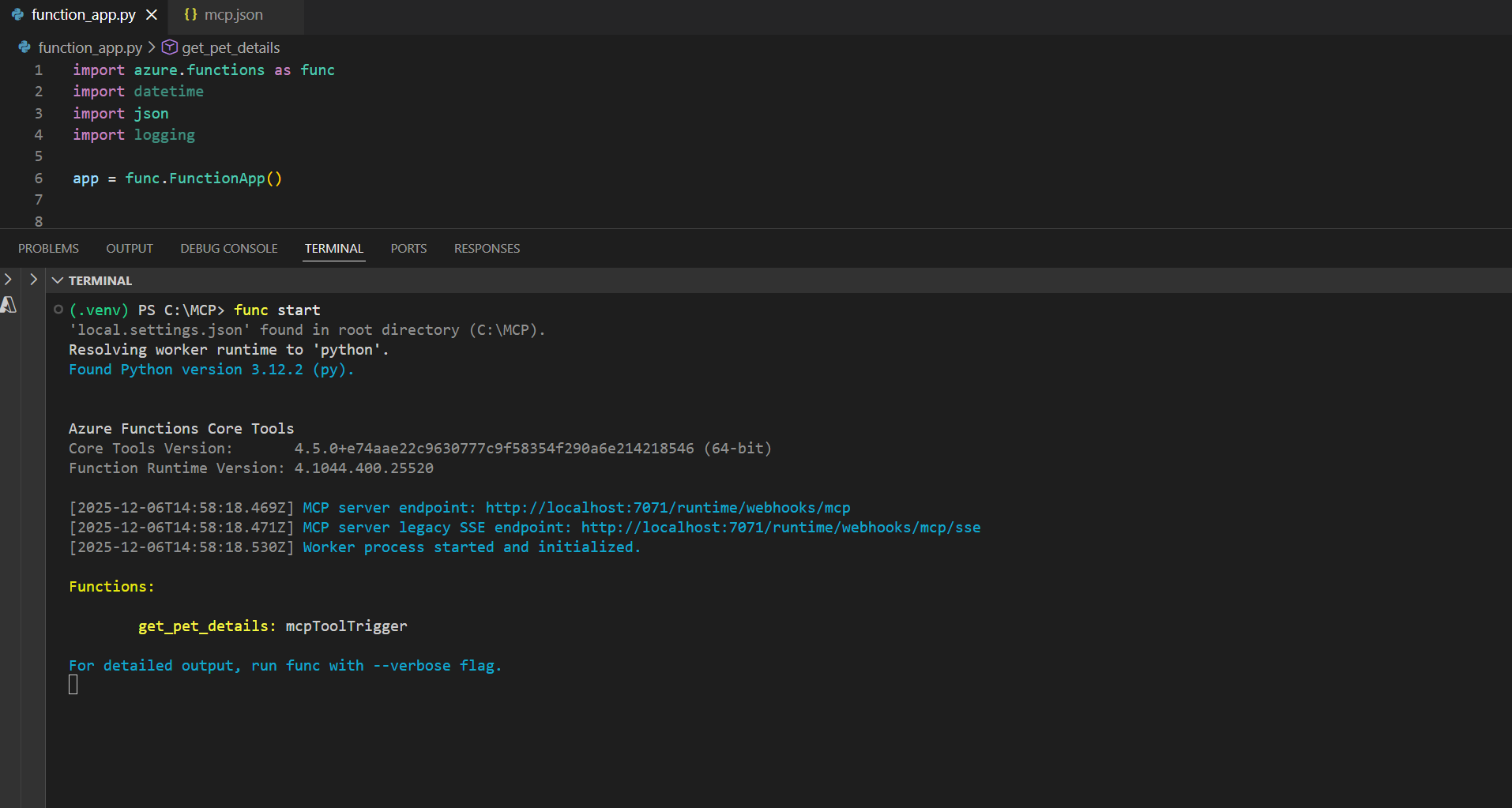Viewport: 1512px width, 808px height.
Task: Collapse the TERMINAL section chevron
Action: (58, 280)
